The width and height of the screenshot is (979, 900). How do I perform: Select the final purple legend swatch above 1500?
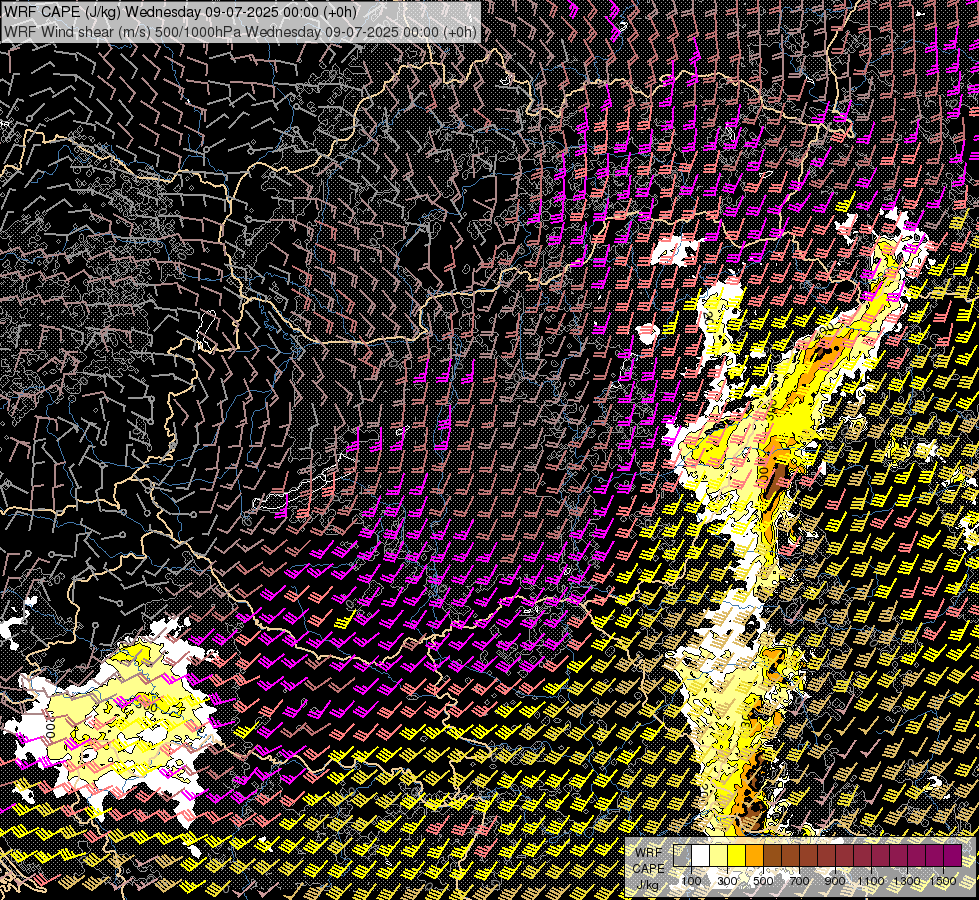pos(953,856)
